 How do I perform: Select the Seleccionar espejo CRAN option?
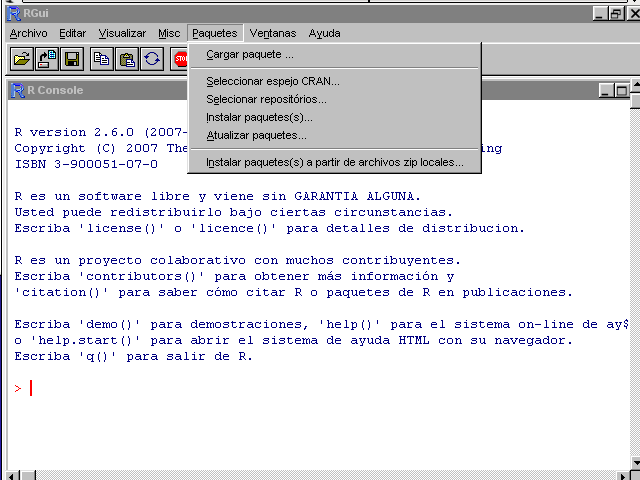[273, 81]
